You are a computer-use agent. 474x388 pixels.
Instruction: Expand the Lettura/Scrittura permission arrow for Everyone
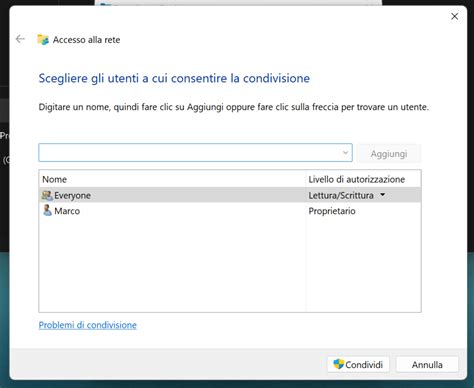tap(383, 195)
